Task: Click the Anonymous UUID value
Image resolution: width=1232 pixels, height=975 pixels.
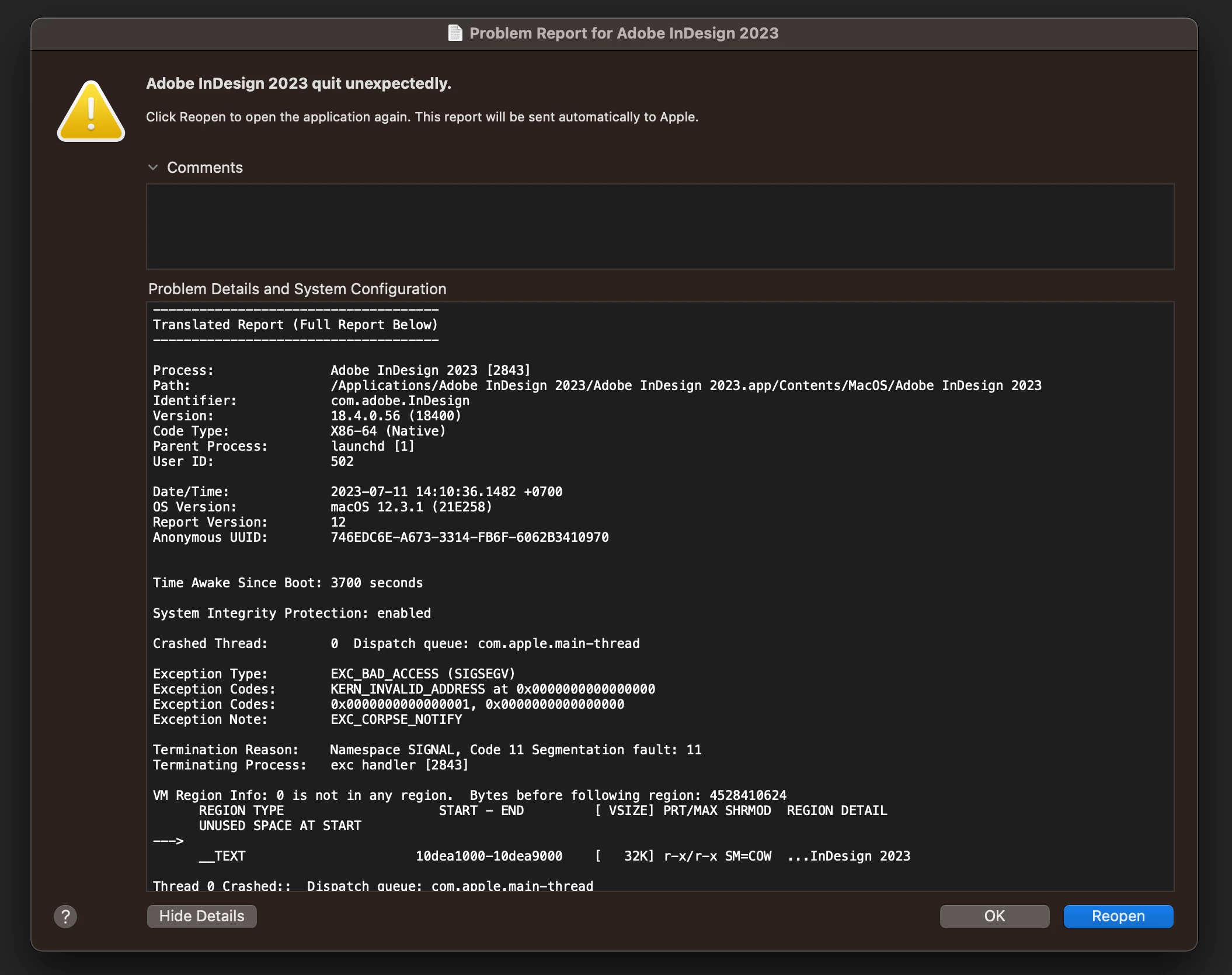Action: pyautogui.click(x=469, y=537)
